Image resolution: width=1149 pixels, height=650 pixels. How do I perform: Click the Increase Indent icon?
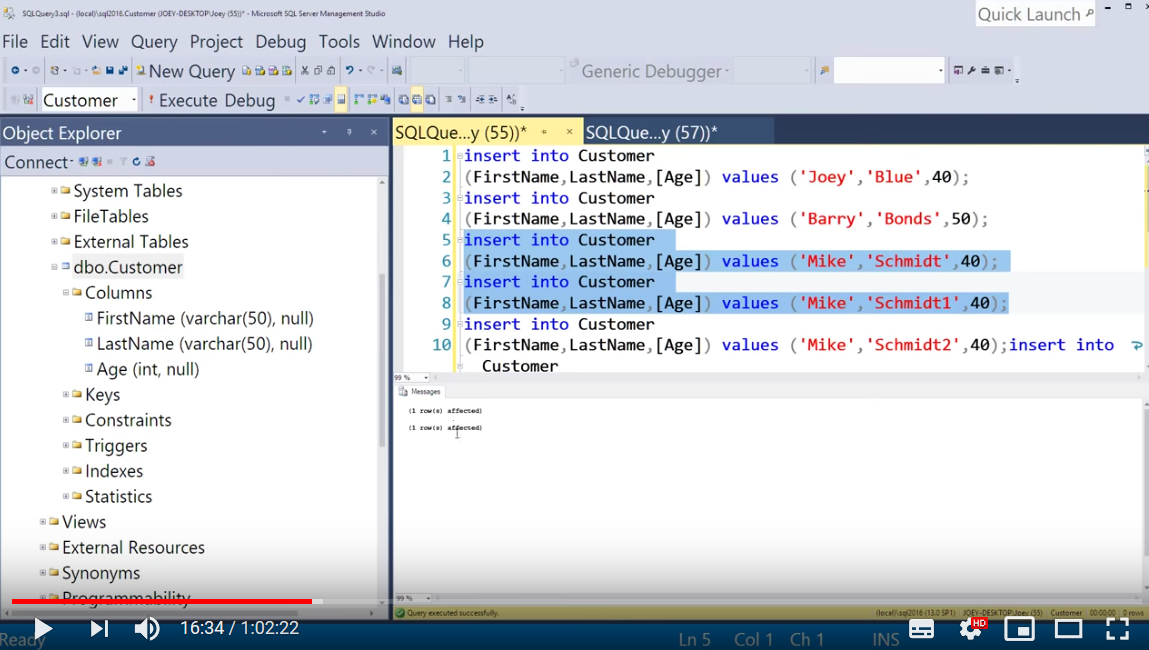pyautogui.click(x=493, y=100)
